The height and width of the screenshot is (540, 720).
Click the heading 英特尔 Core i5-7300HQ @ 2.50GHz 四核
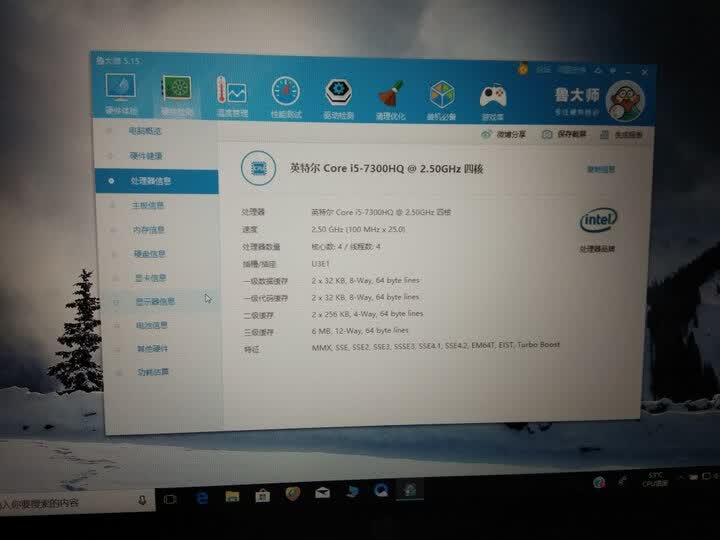coord(386,169)
